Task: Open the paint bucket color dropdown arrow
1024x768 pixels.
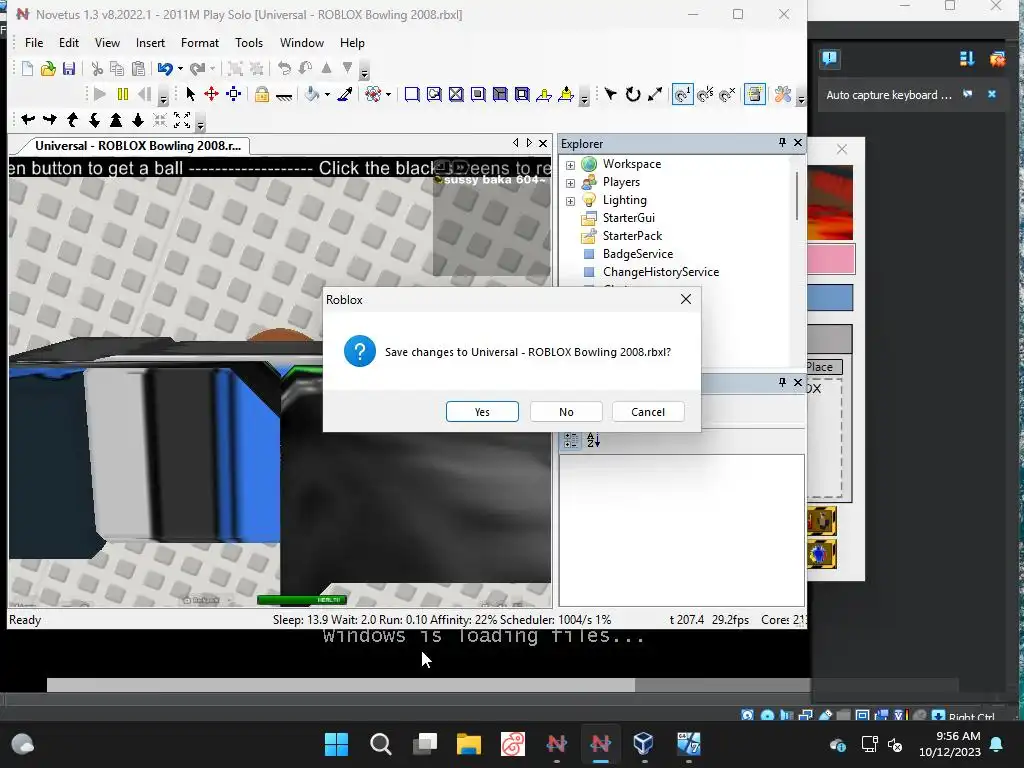Action: pyautogui.click(x=327, y=95)
